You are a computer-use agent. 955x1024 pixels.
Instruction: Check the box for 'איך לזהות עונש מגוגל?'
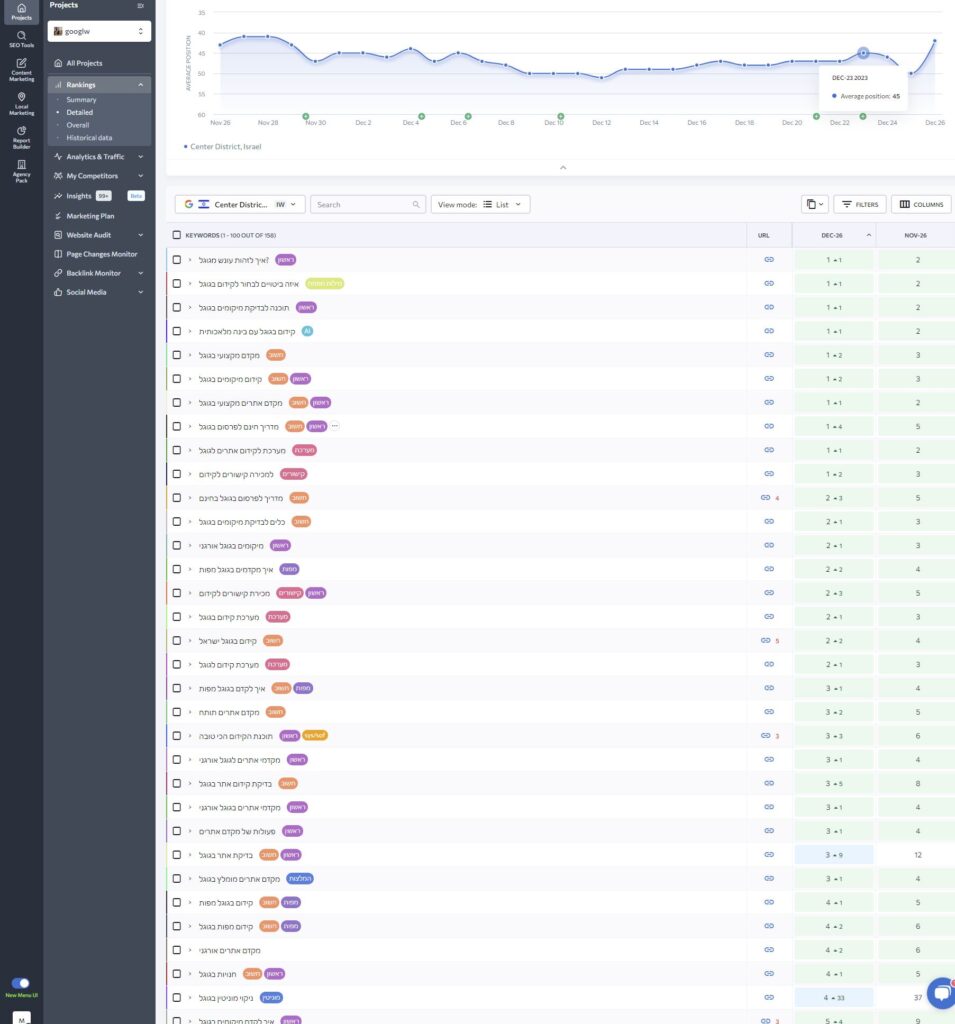click(176, 260)
